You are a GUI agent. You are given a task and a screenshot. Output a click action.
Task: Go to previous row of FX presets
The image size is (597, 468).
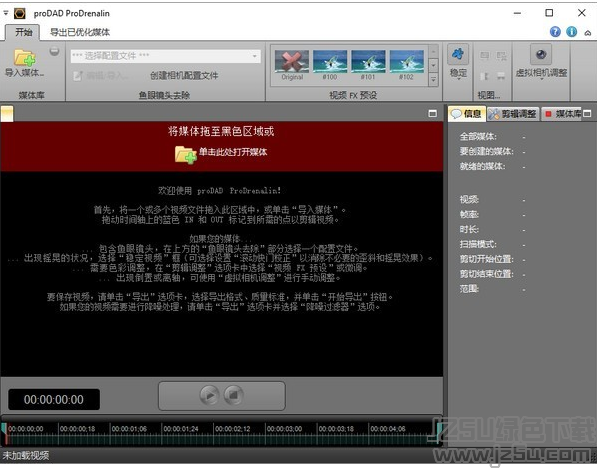[x=433, y=51]
